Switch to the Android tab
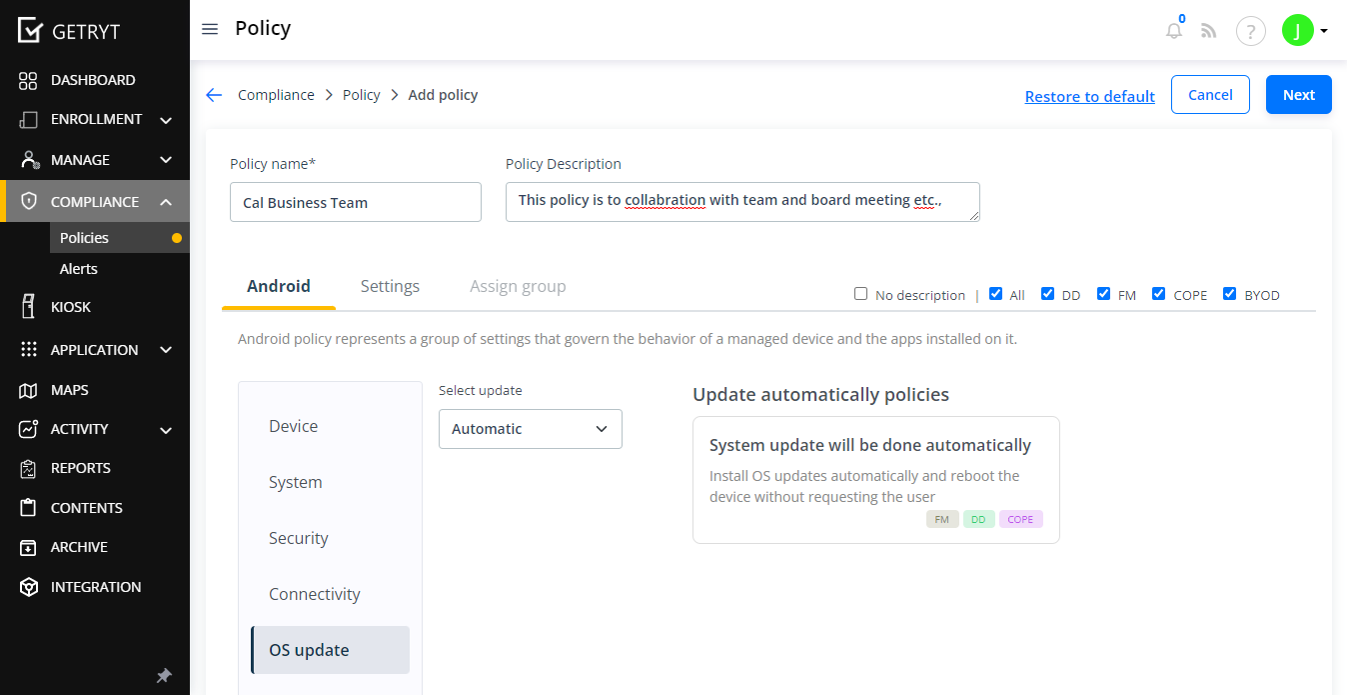This screenshot has height=695, width=1347. (x=279, y=286)
